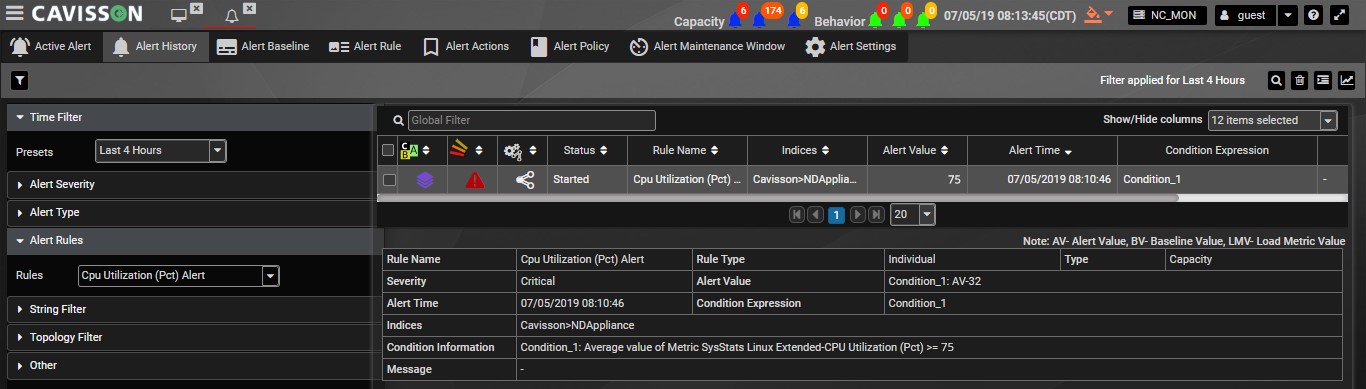Click the trash delete alerts icon
1366x389 pixels.
pos(1300,80)
